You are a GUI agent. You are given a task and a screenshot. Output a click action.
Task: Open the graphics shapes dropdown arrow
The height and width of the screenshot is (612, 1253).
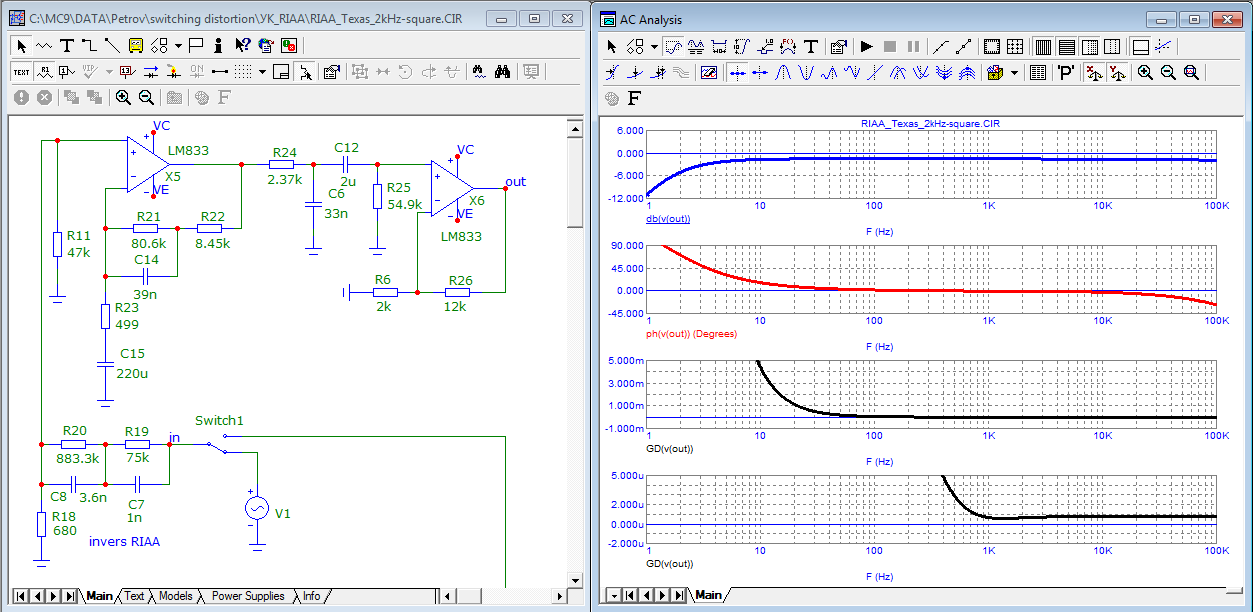[178, 46]
